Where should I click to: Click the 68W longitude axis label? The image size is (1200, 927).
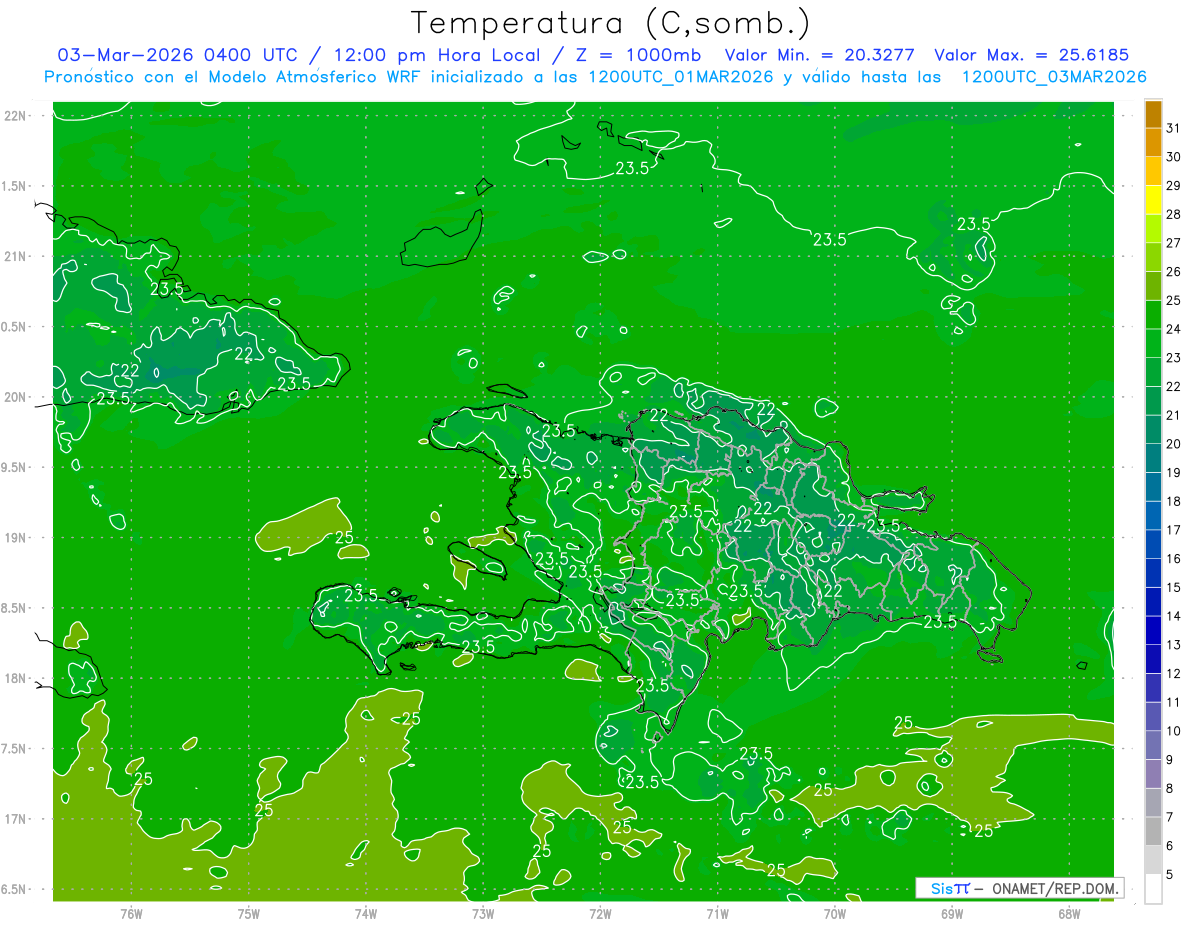pos(1069,913)
